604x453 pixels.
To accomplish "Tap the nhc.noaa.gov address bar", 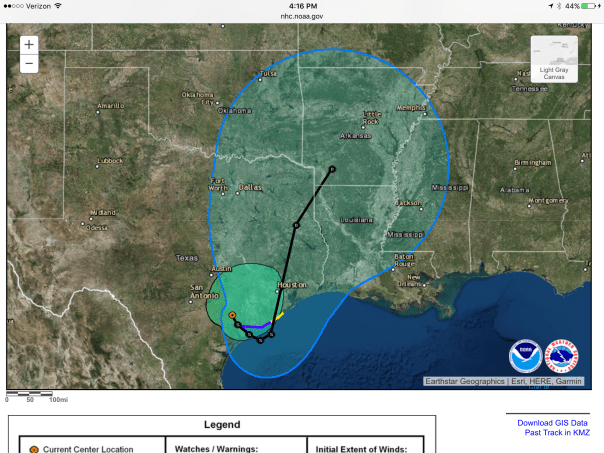I will (302, 15).
